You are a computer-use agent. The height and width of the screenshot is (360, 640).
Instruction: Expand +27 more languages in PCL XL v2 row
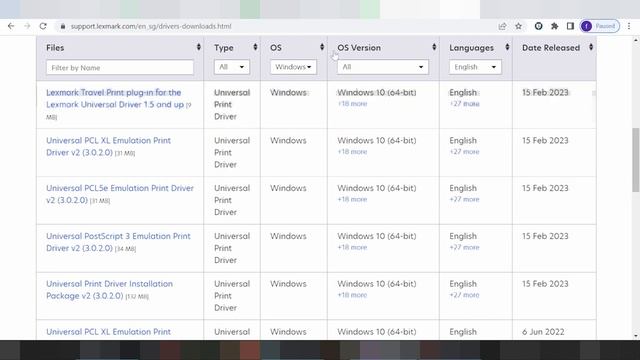464,151
